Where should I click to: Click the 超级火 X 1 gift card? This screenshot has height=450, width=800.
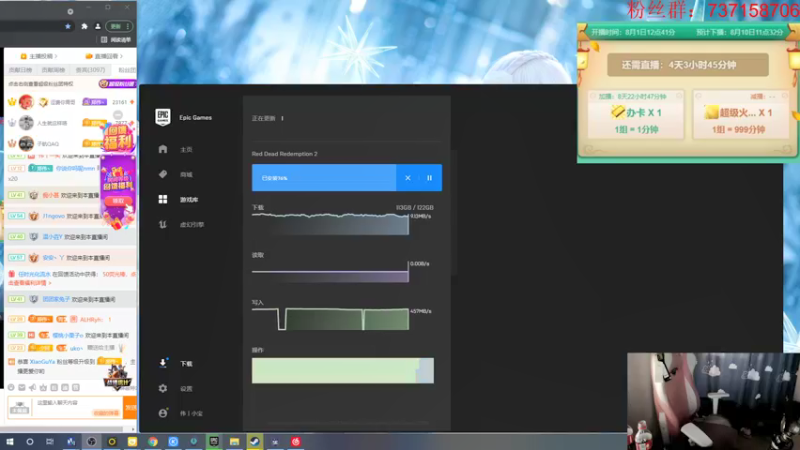click(739, 115)
